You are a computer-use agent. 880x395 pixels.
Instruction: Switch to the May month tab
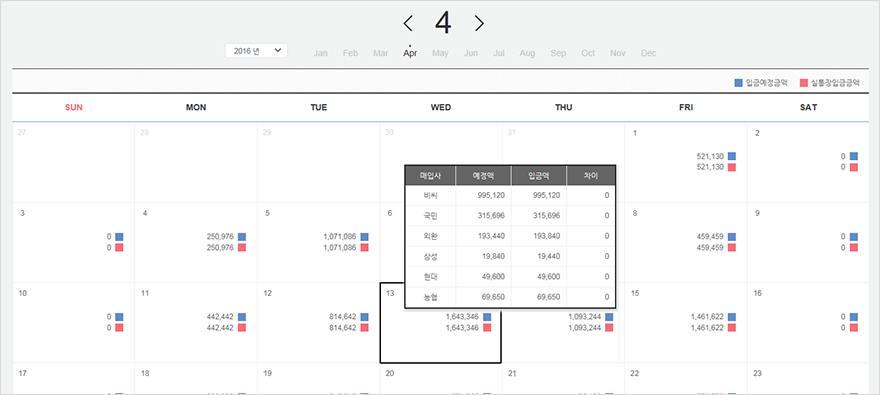440,53
